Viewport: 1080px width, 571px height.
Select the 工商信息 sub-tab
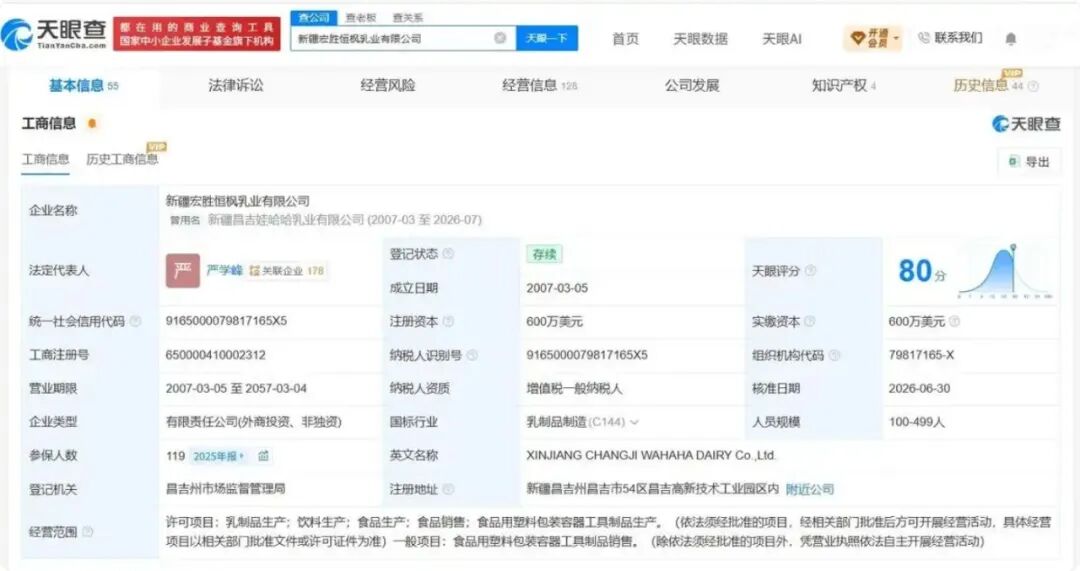point(45,159)
